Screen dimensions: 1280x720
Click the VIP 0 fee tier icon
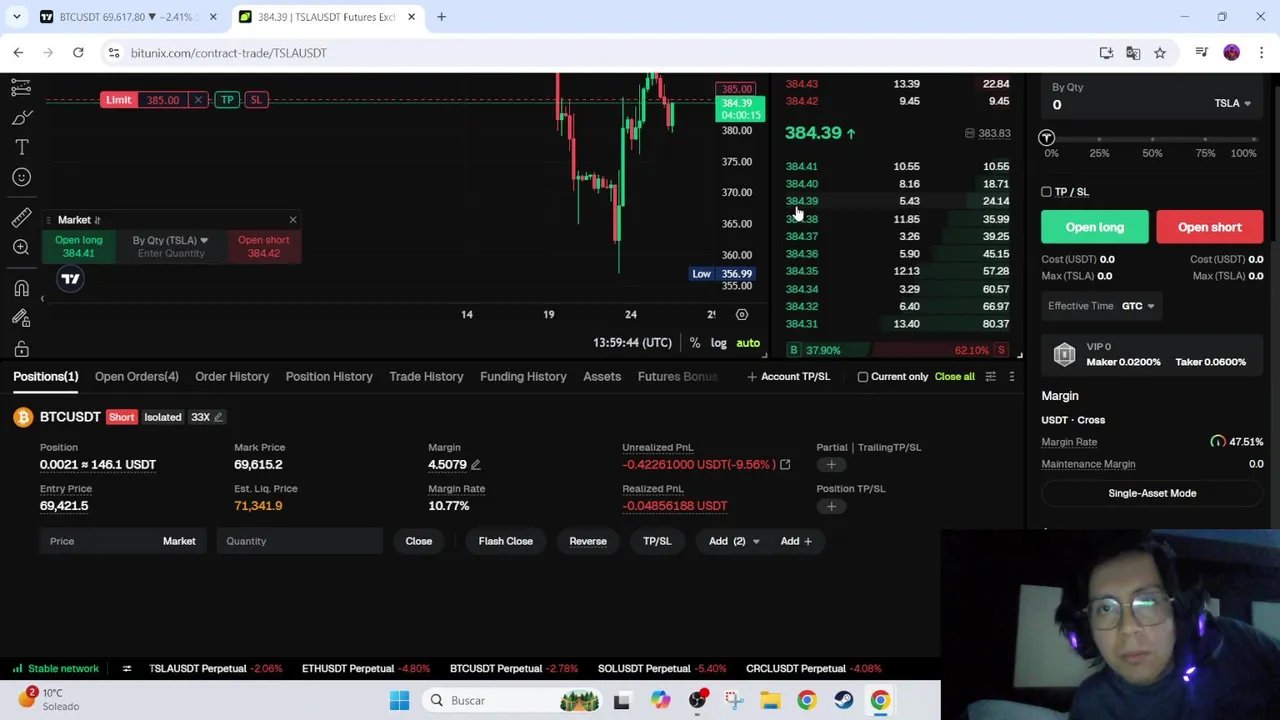[x=1064, y=354]
